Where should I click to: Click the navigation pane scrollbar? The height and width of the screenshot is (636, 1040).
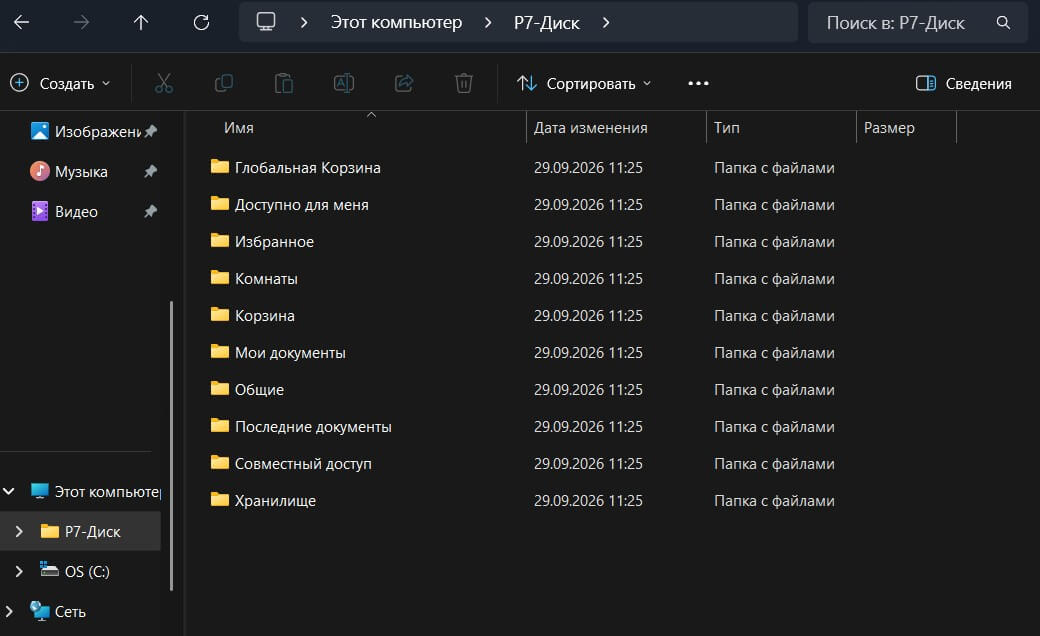[x=171, y=446]
